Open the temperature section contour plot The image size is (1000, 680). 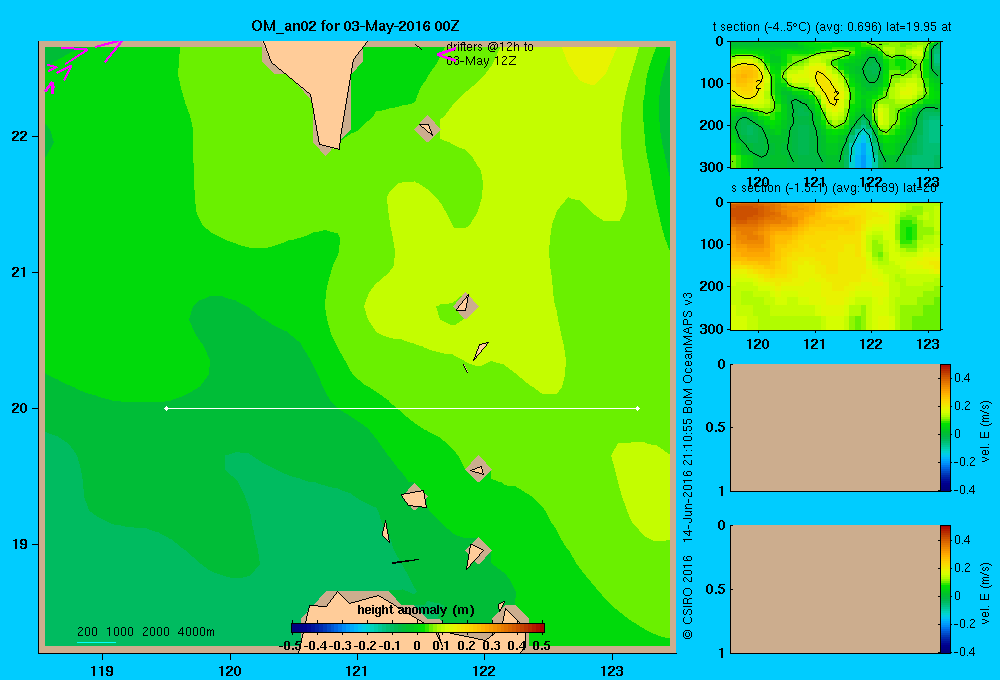click(x=835, y=105)
